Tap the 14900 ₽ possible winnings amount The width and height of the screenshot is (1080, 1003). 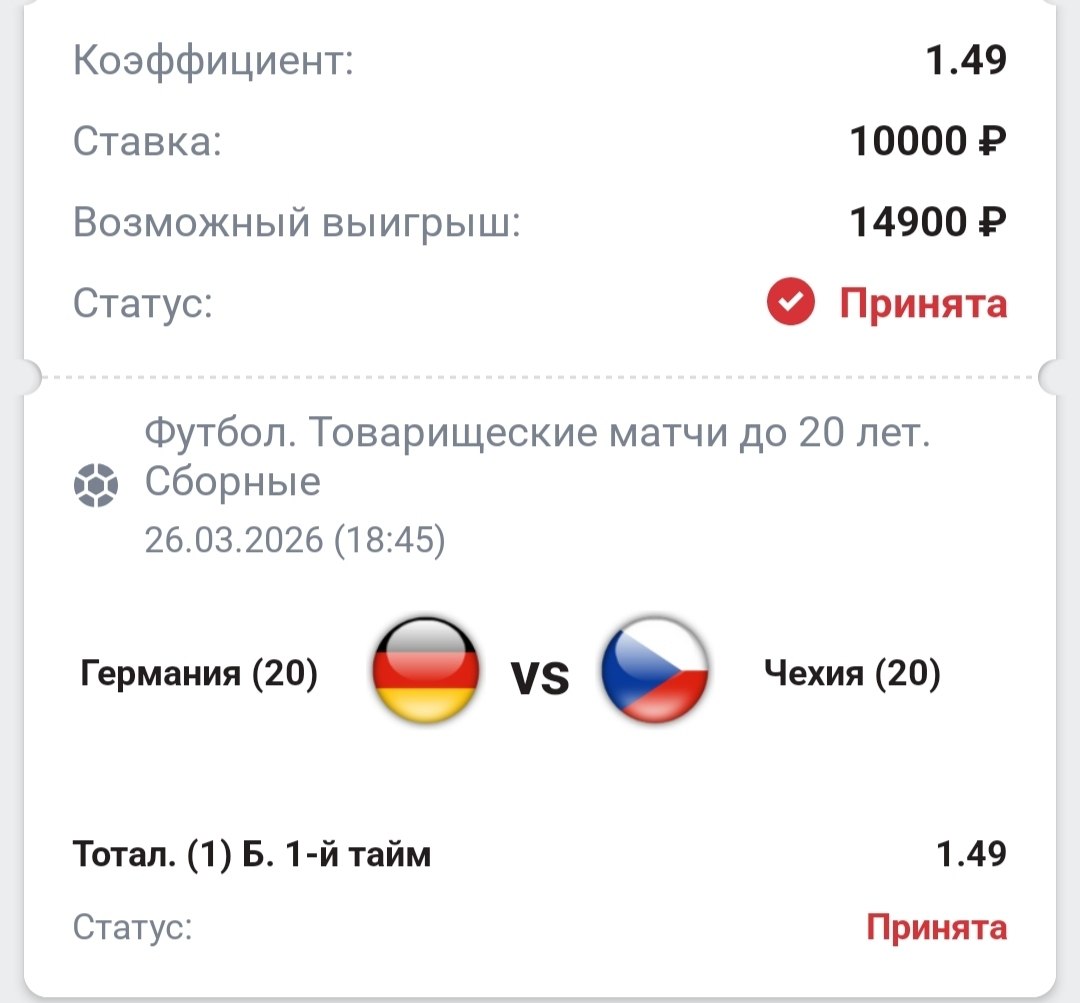[927, 222]
